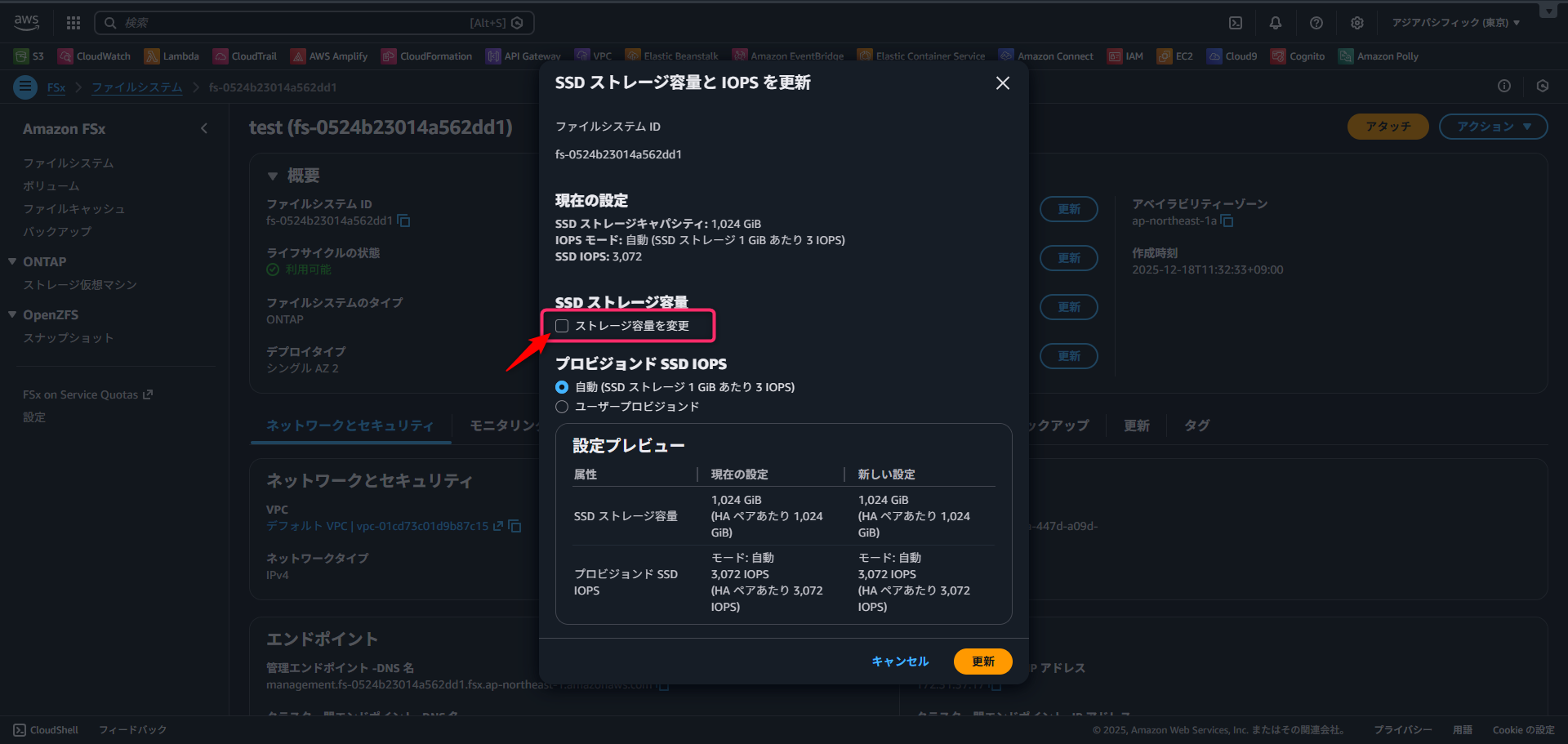The height and width of the screenshot is (744, 1568).
Task: Click the 更新 button in the dialog
Action: point(983,662)
